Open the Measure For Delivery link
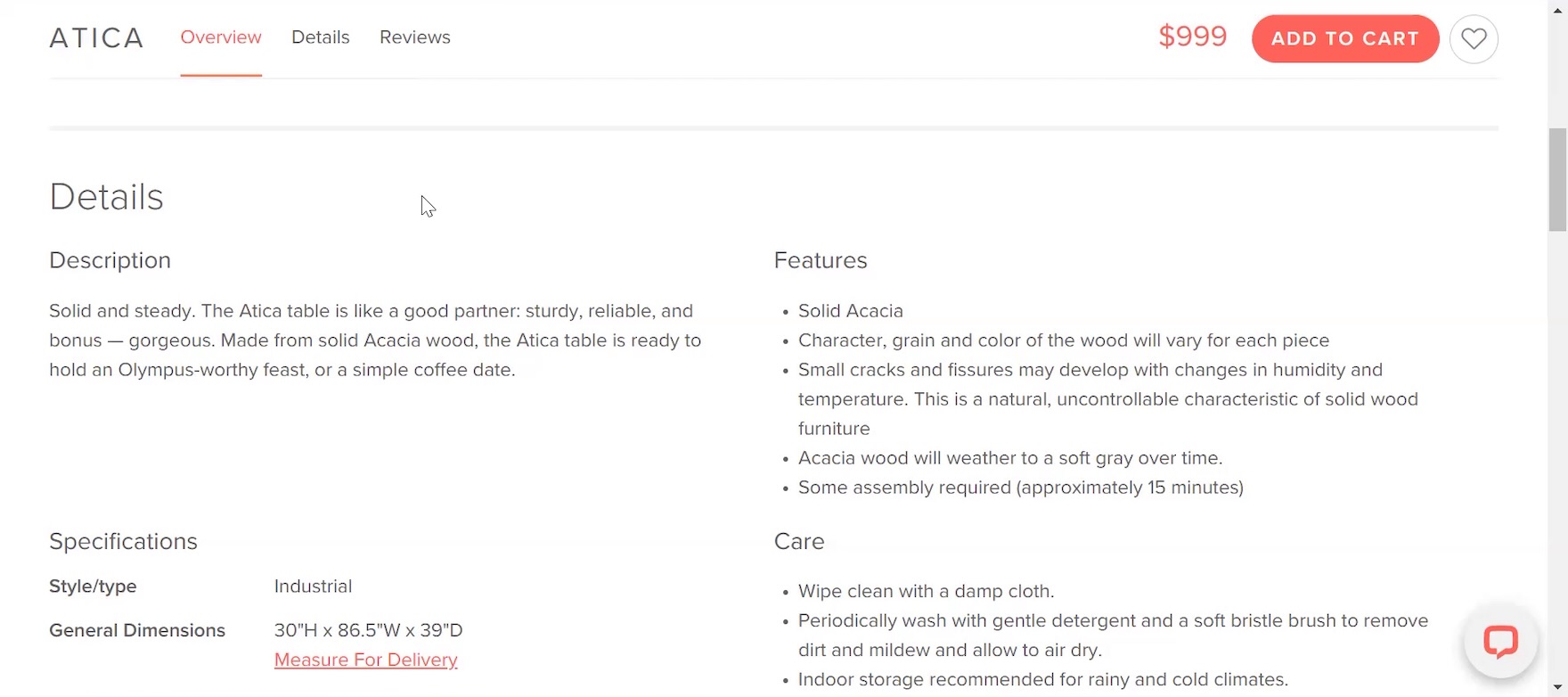 pos(366,660)
